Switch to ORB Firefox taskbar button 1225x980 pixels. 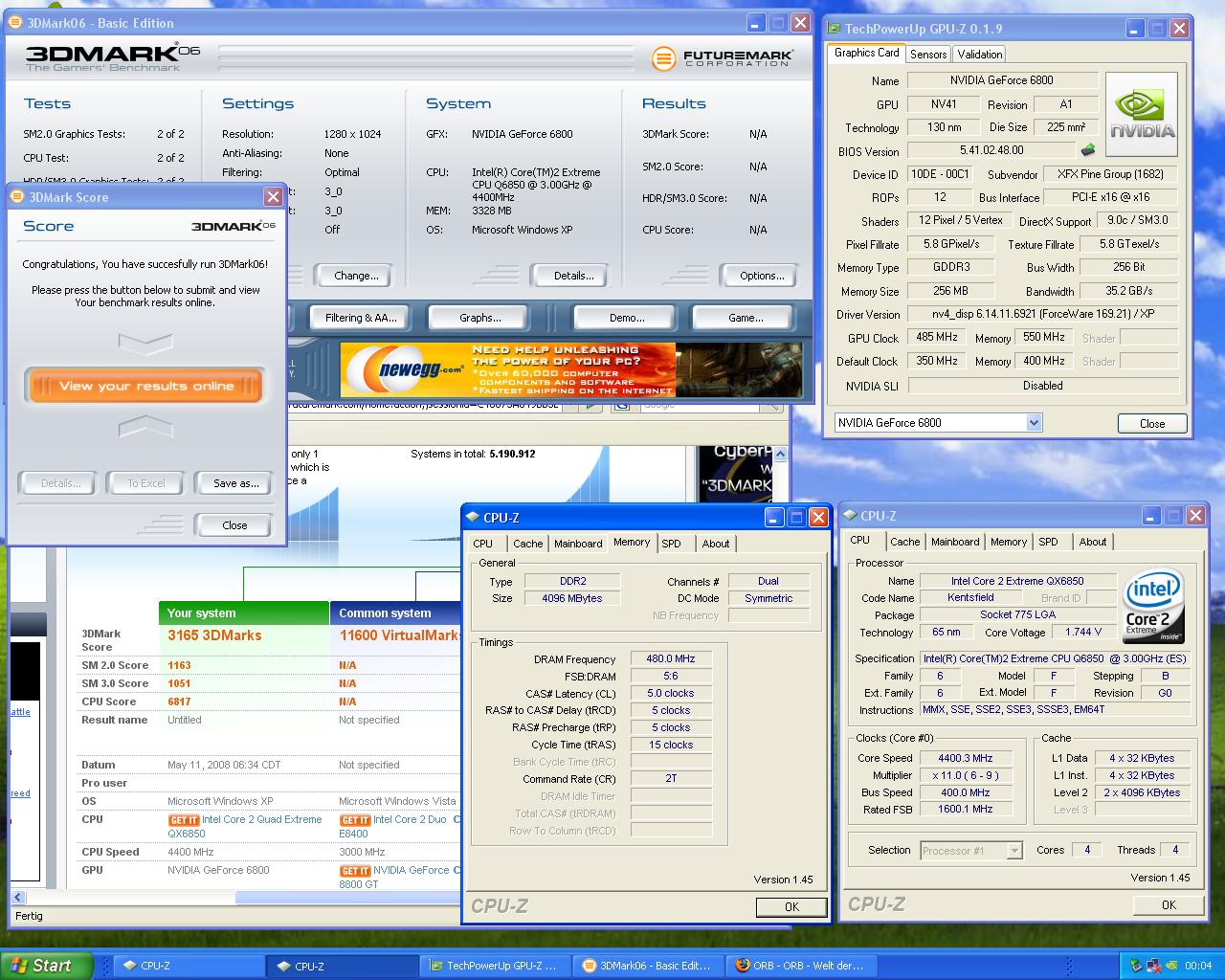click(x=801, y=966)
